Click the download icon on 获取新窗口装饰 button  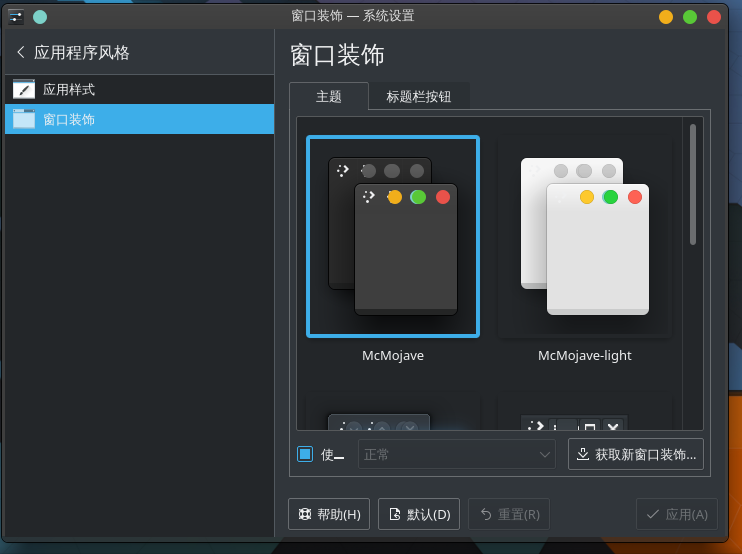tap(583, 454)
